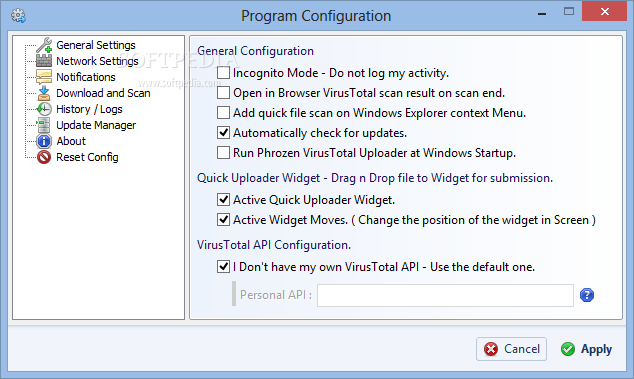
Task: Click the blue help icon beside Personal API
Action: click(x=587, y=295)
